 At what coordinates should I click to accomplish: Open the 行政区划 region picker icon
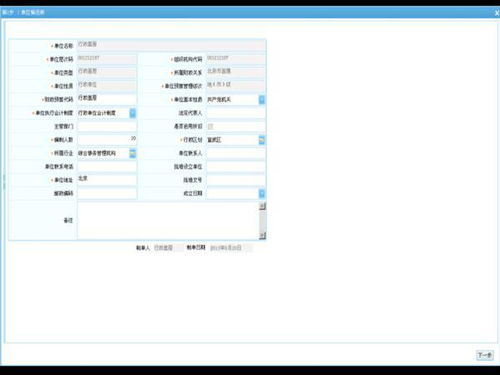(262, 140)
